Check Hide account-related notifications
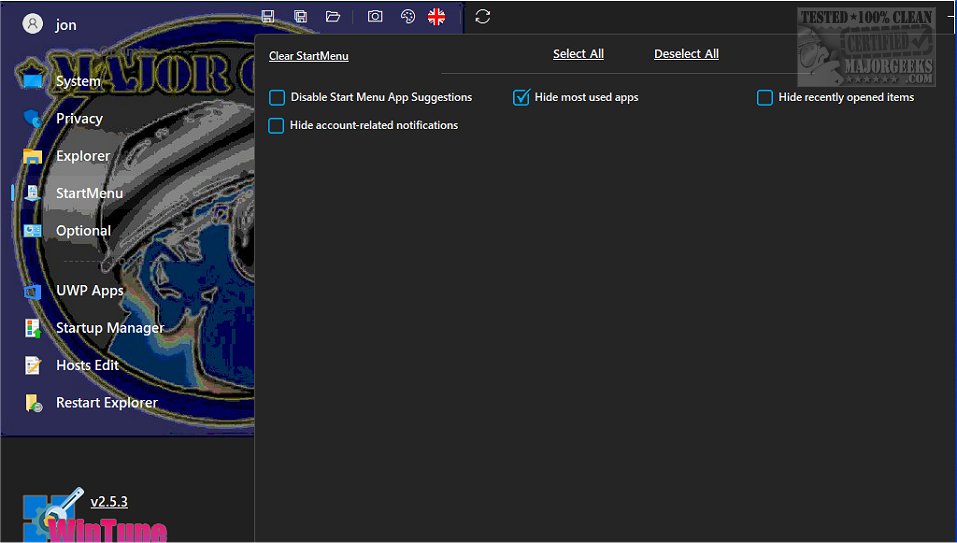The height and width of the screenshot is (543, 957). [x=277, y=126]
